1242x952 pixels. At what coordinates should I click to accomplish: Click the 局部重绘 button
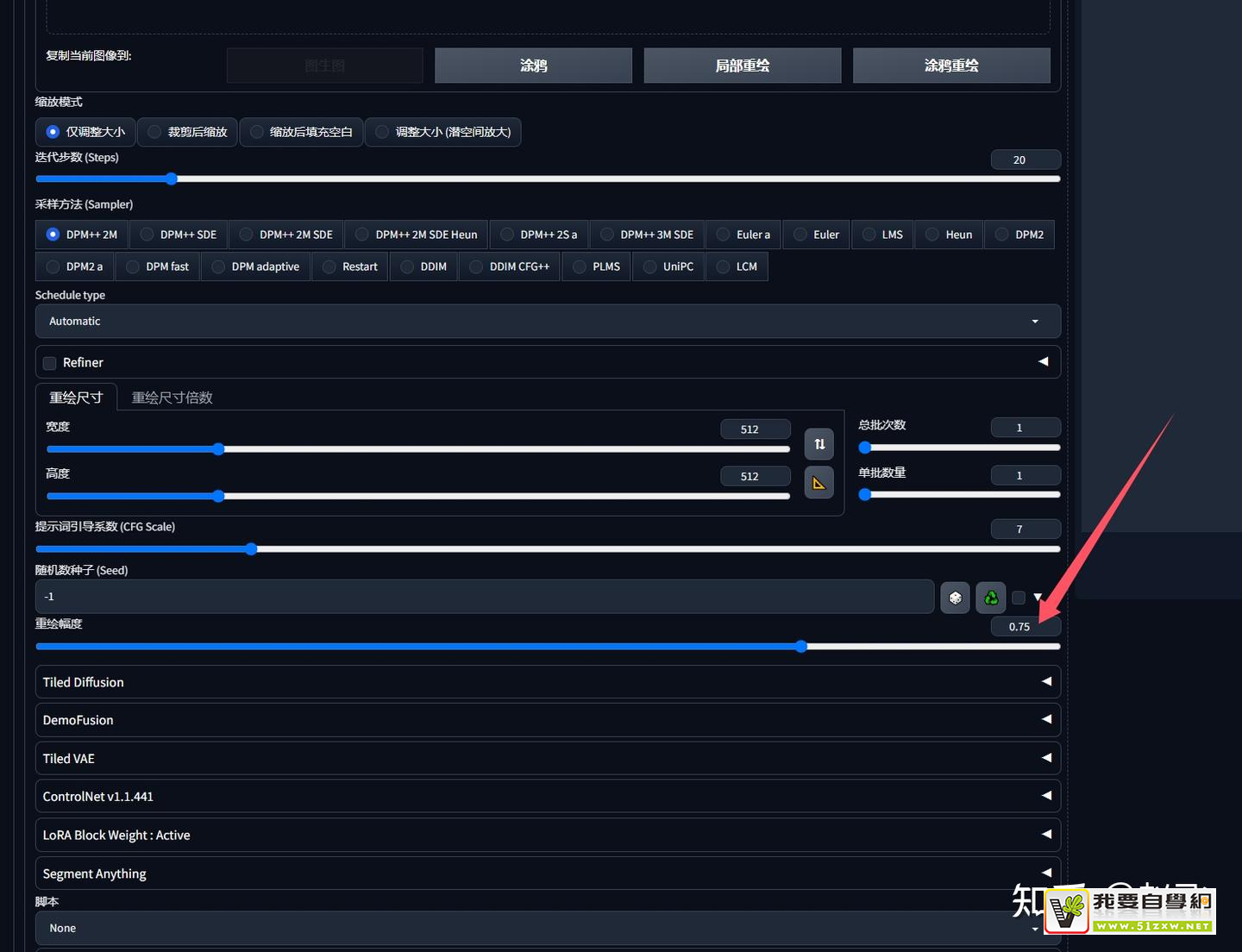tap(742, 66)
